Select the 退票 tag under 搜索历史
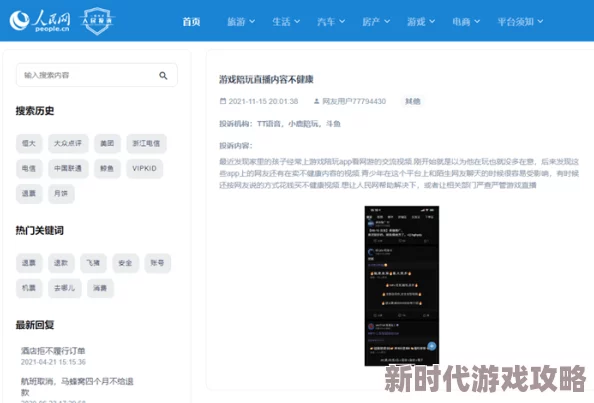The height and width of the screenshot is (403, 594). click(29, 194)
